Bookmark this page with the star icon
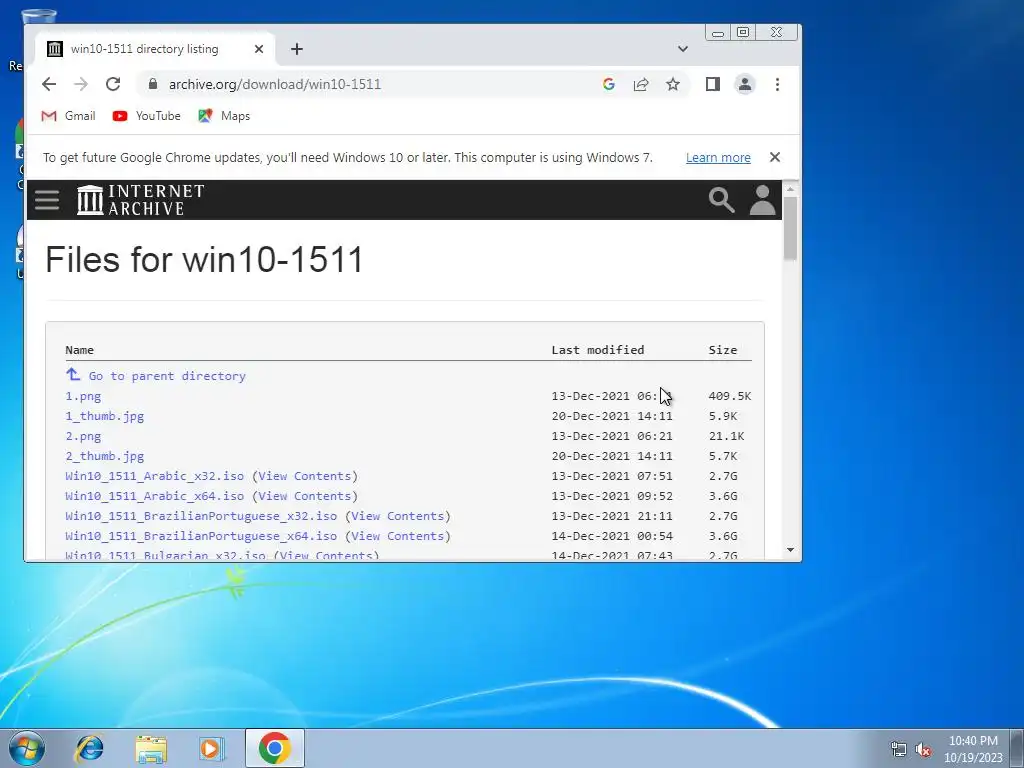The height and width of the screenshot is (768, 1024). pyautogui.click(x=673, y=84)
